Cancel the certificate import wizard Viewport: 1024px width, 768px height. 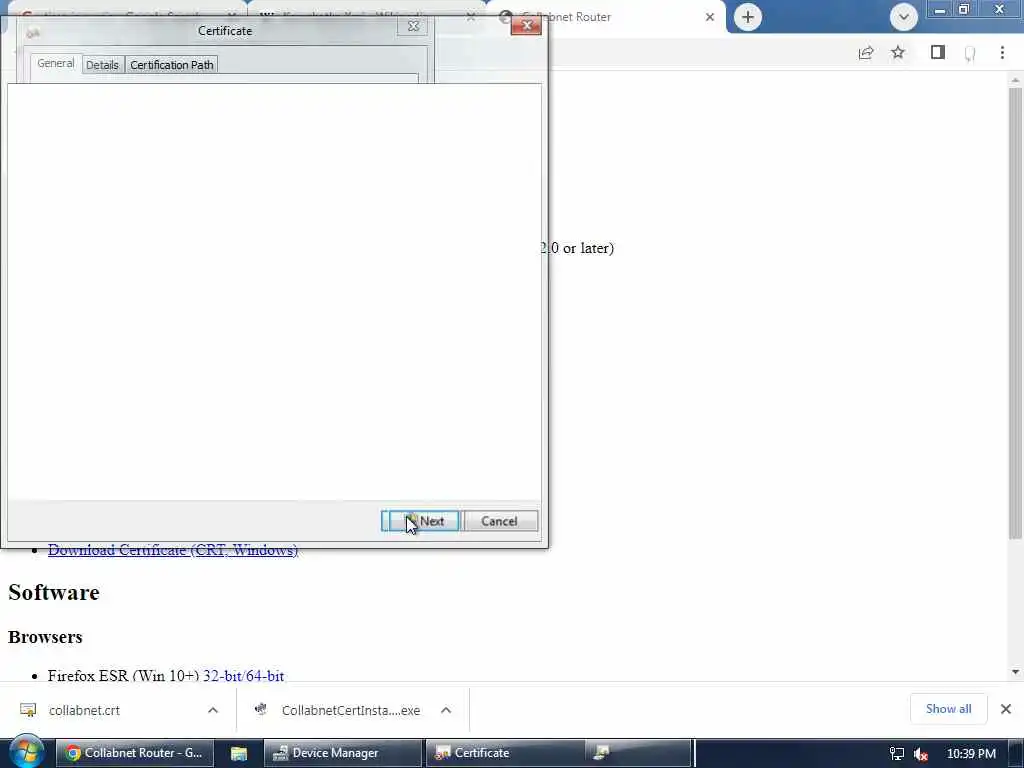point(500,521)
